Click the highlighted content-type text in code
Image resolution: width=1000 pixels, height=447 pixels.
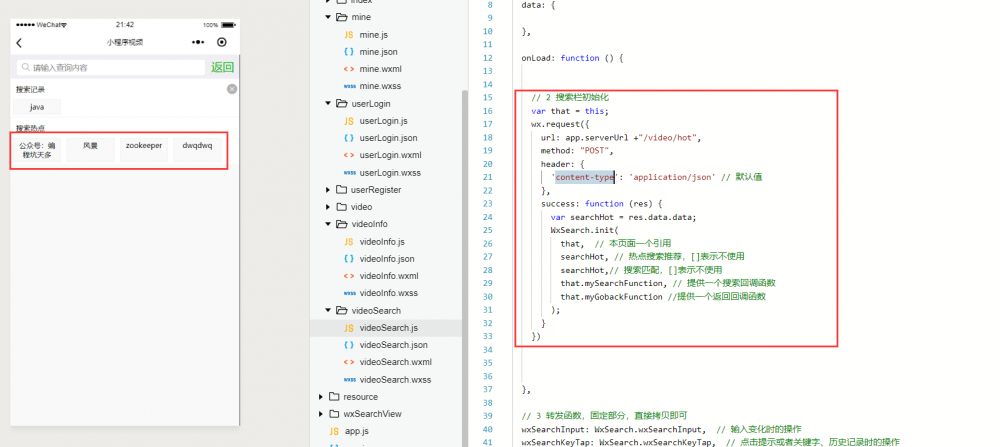pyautogui.click(x=584, y=177)
